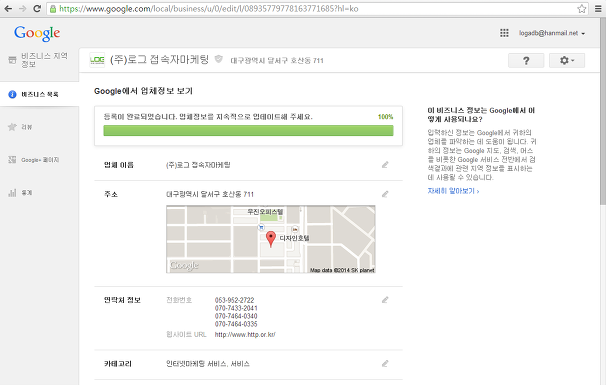
Task: Click the Map data ©2014 SK planet text
Action: click(342, 270)
